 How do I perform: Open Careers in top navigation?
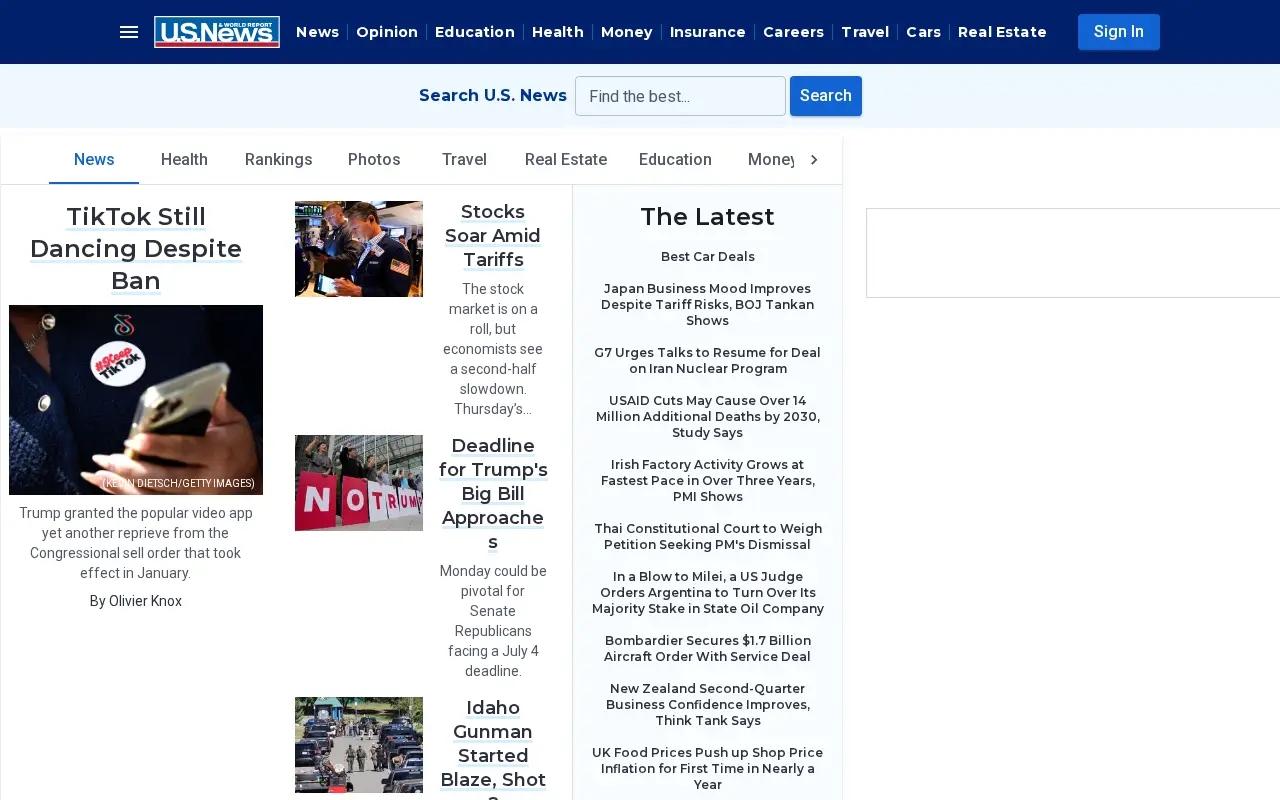coord(793,32)
